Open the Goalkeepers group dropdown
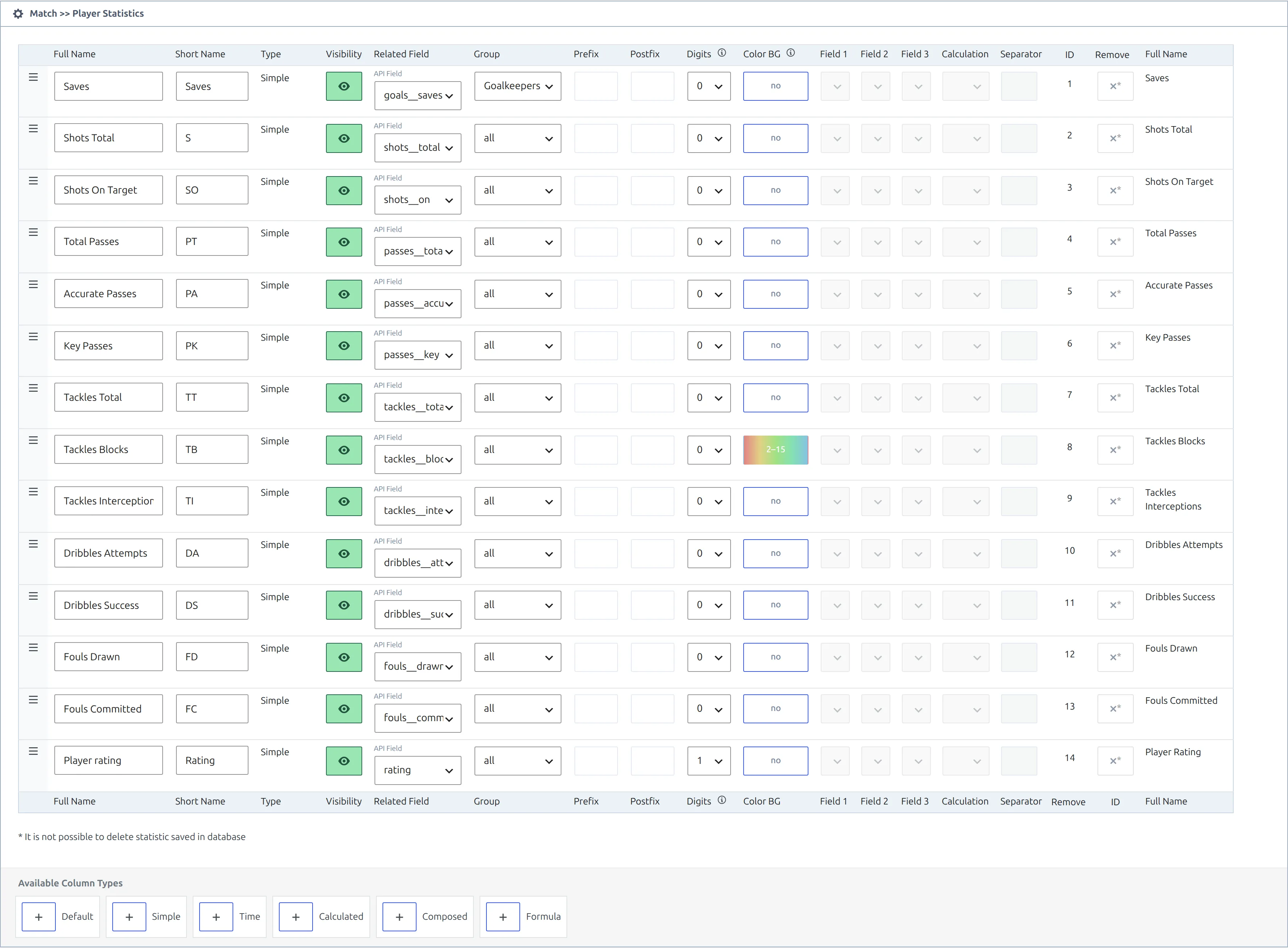1288x948 pixels. [518, 86]
